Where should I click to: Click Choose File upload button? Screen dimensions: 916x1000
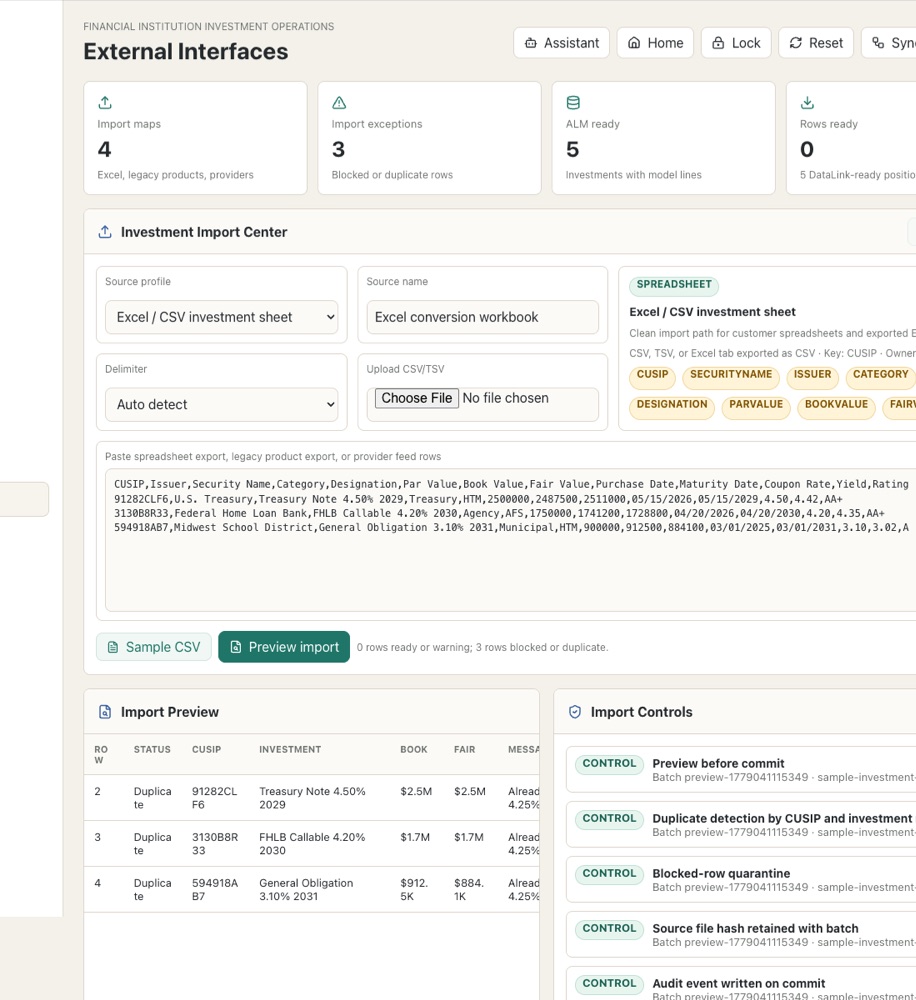[x=417, y=398]
